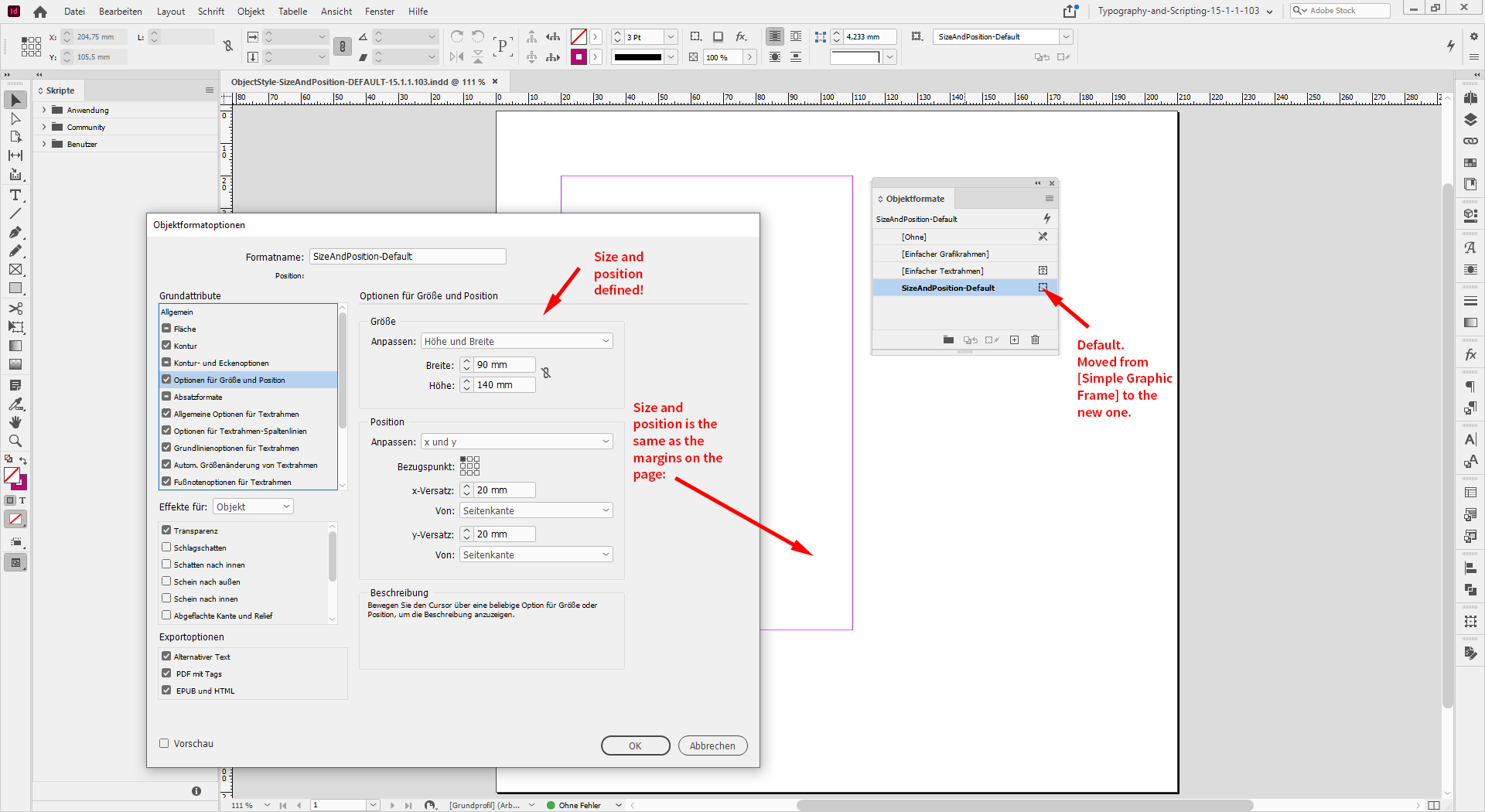The image size is (1485, 812).
Task: Expand the Community folder in the Skripte panel
Action: coord(45,127)
